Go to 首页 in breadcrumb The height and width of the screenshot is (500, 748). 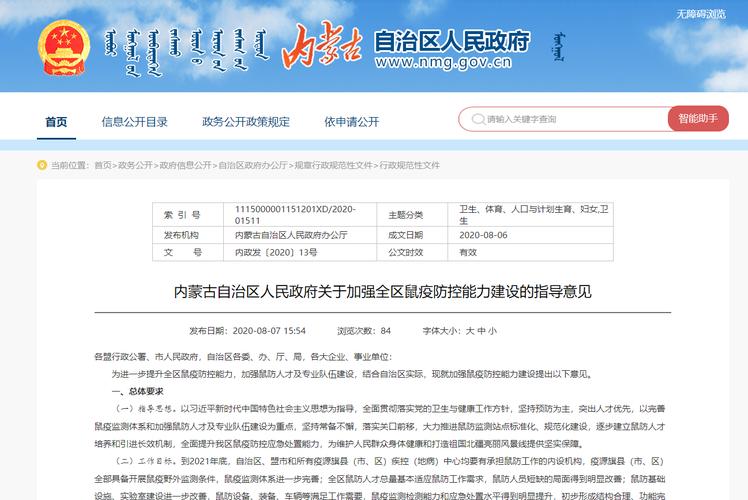click(x=103, y=166)
